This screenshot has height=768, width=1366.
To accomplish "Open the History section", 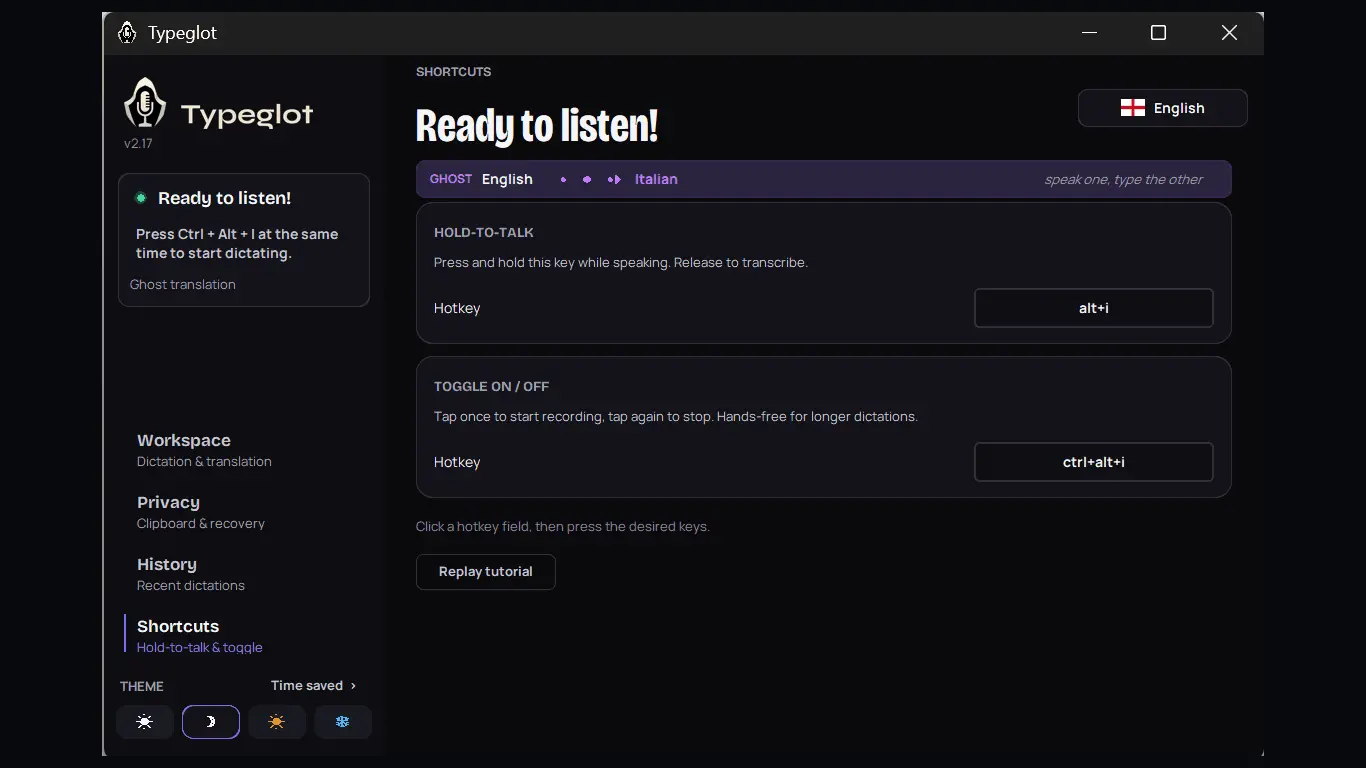I will click(191, 574).
